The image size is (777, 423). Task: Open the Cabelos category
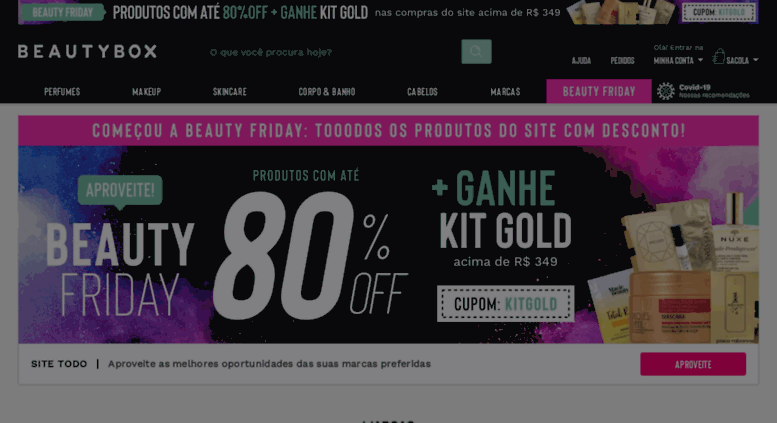tap(422, 92)
